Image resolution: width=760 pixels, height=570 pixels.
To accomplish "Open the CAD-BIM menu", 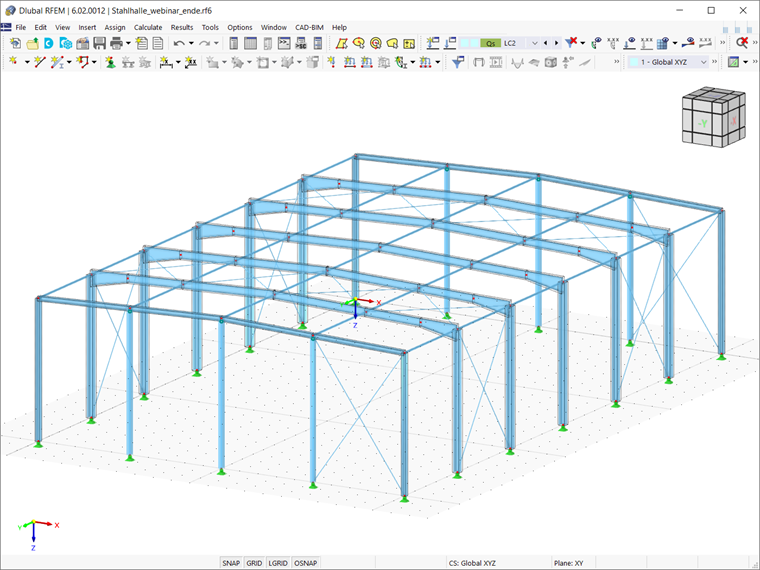I will point(309,28).
